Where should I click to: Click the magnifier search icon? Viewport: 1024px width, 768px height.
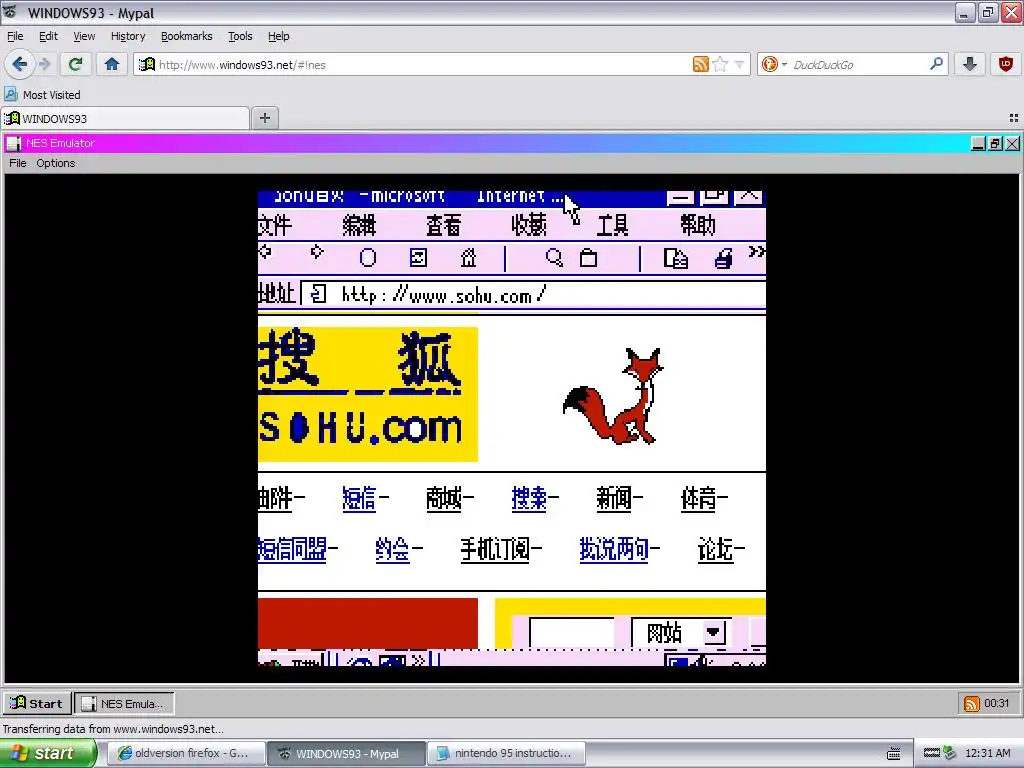936,64
